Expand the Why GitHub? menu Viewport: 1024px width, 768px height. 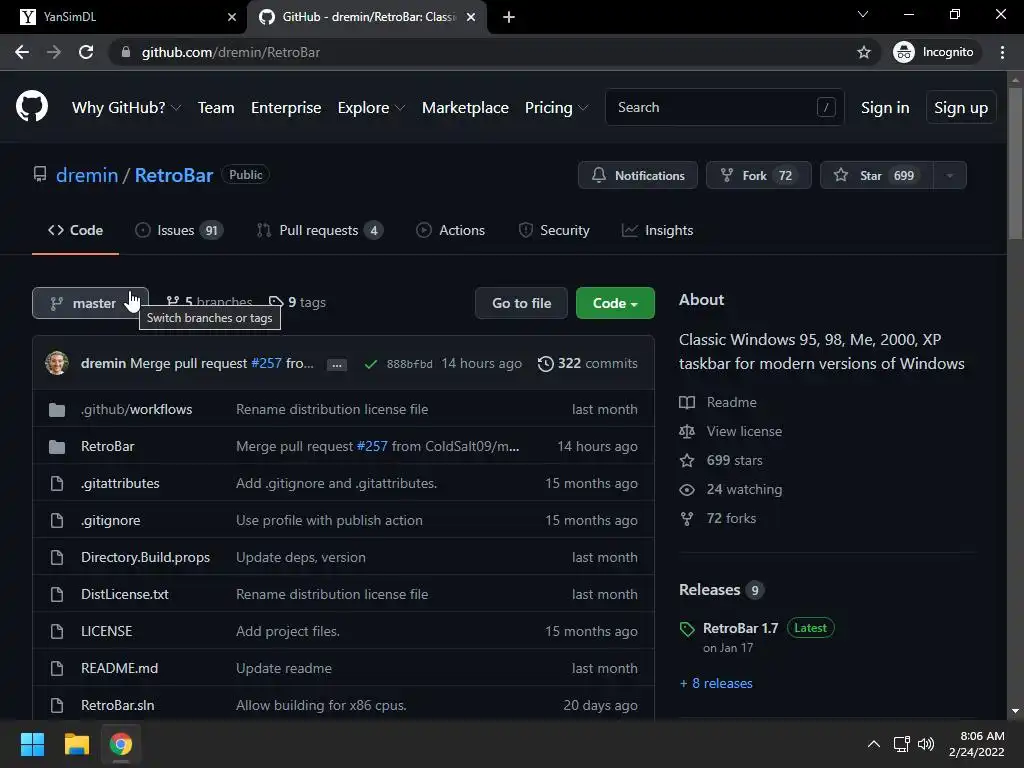tap(126, 108)
